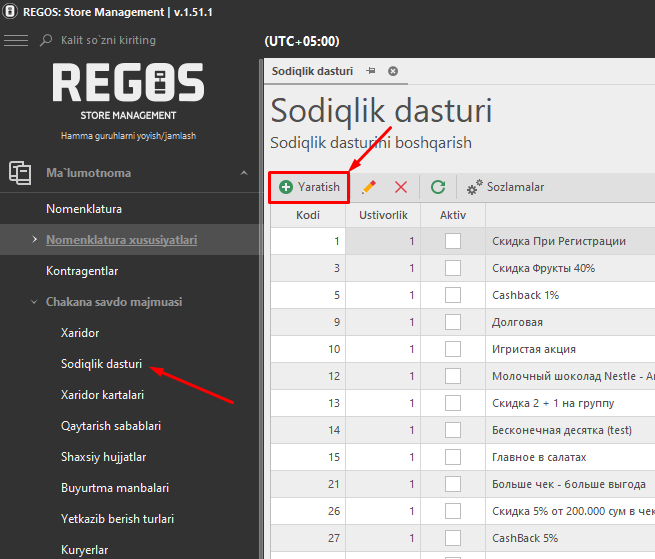655x559 pixels.
Task: Click the REGOS Store Management logo
Action: click(128, 91)
